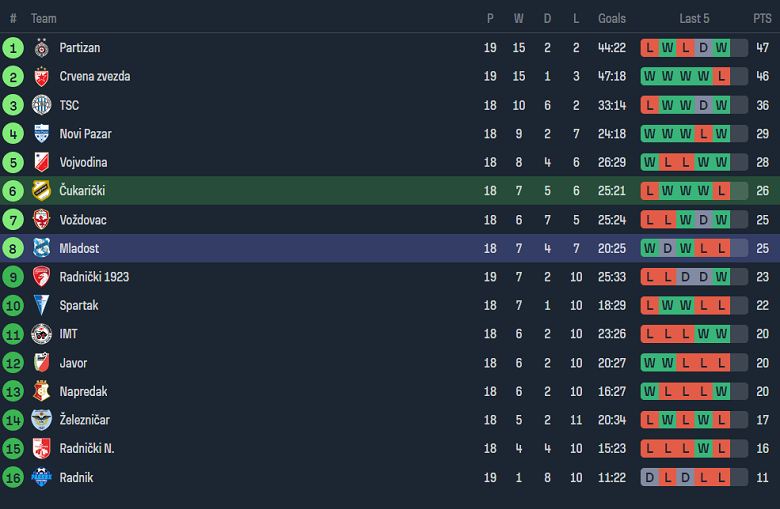This screenshot has width=780, height=509.
Task: Click the Last 5 column header
Action: [694, 19]
